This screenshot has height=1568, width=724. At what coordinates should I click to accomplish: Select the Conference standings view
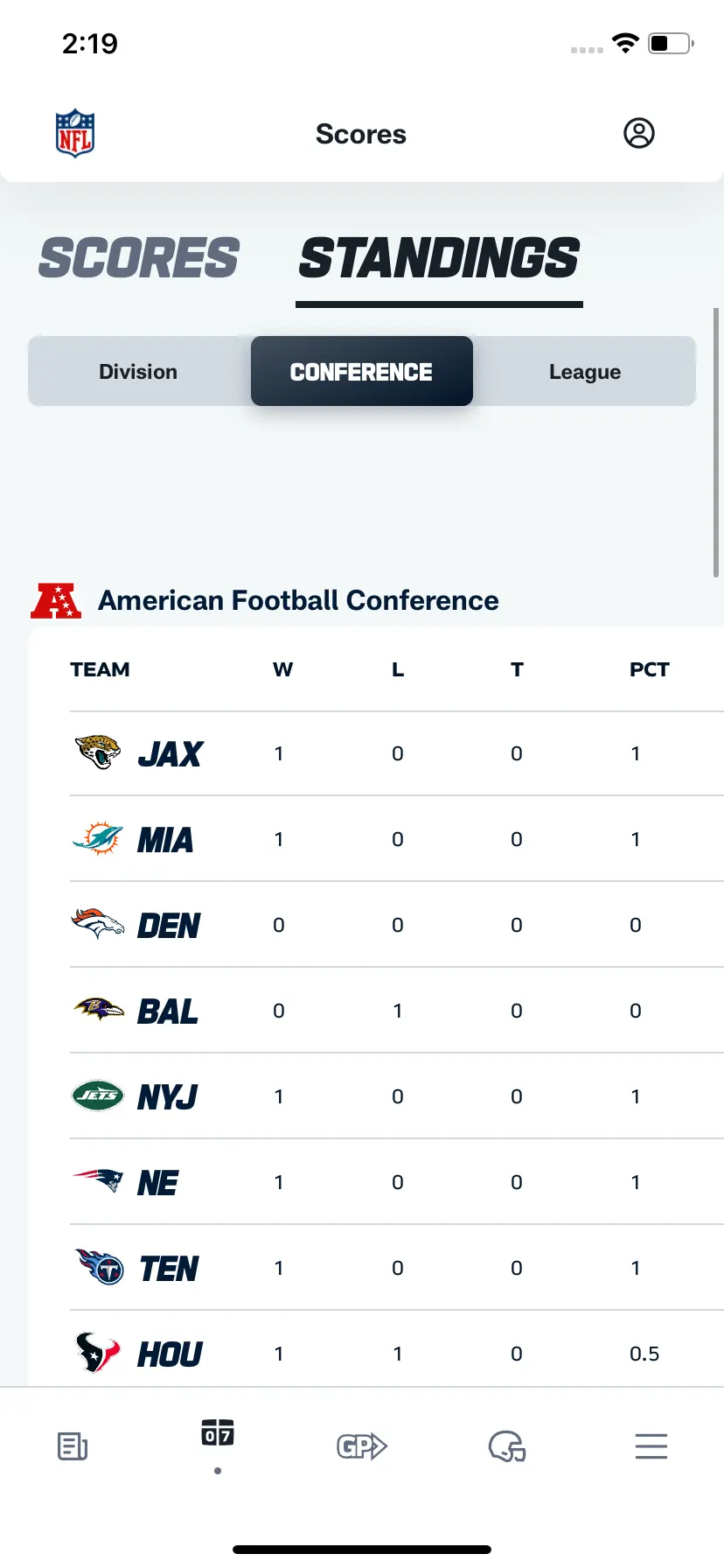click(x=362, y=372)
